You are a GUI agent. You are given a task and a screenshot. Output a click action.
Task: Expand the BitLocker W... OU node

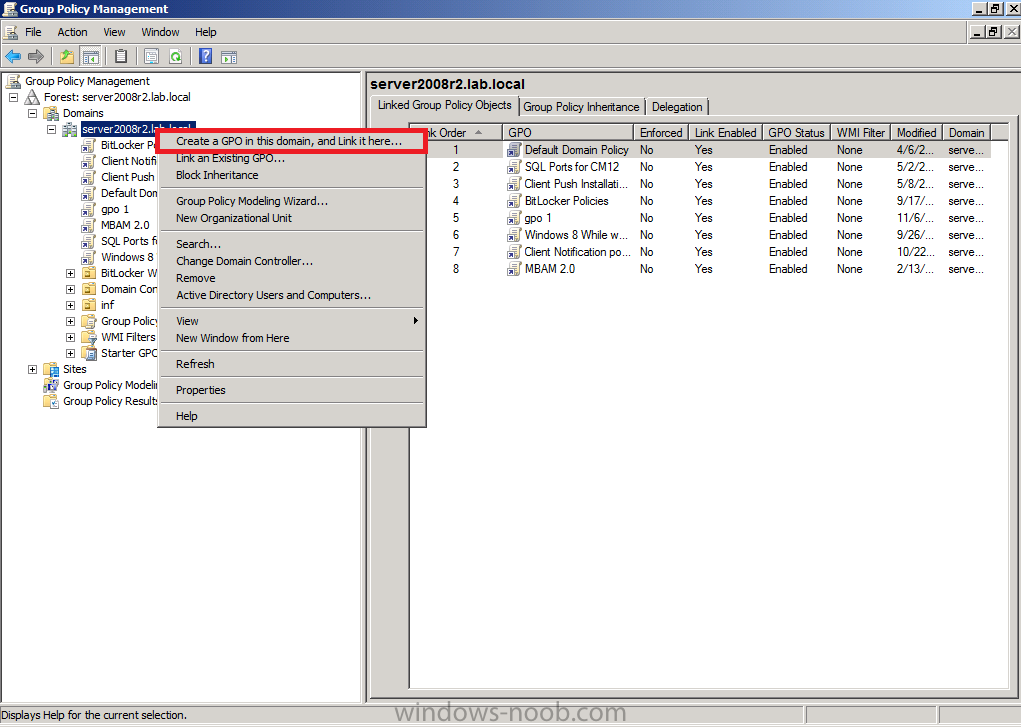pos(70,274)
